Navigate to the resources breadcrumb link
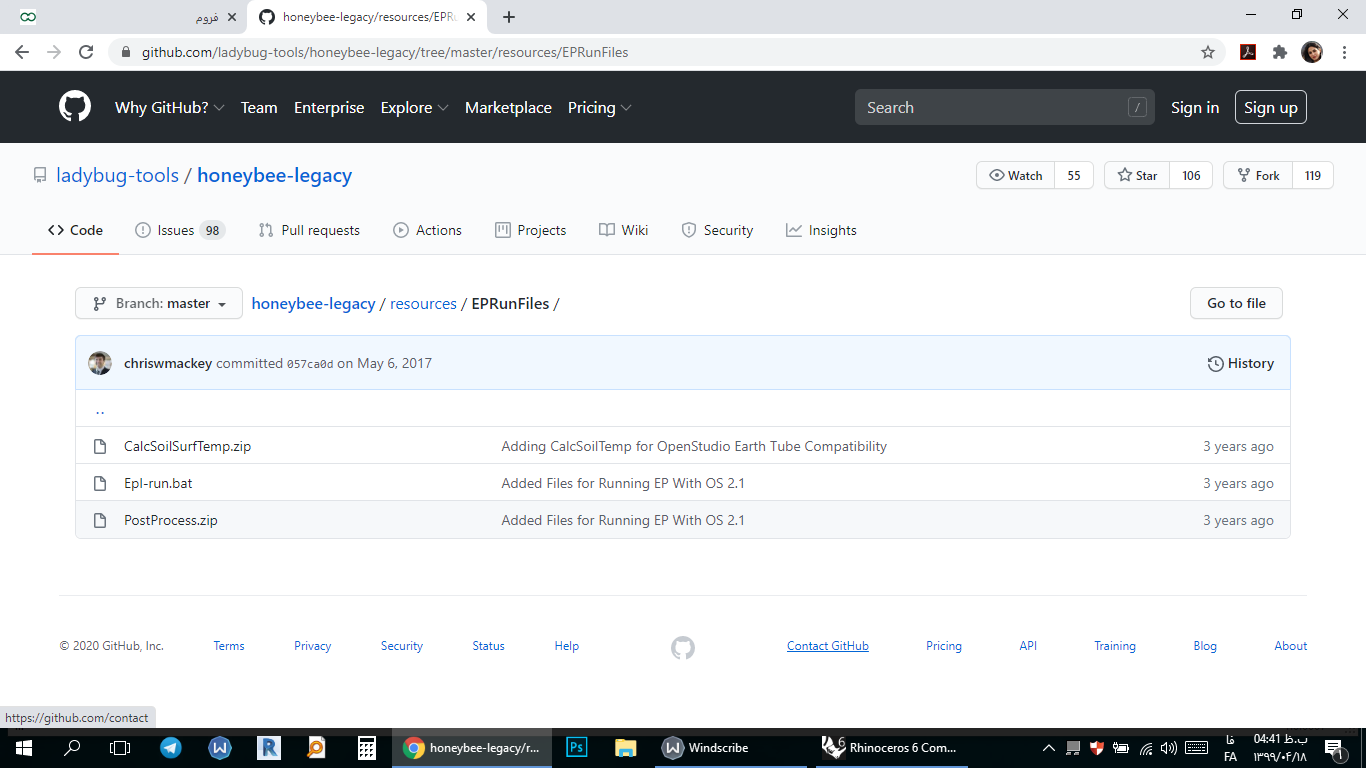 point(423,303)
